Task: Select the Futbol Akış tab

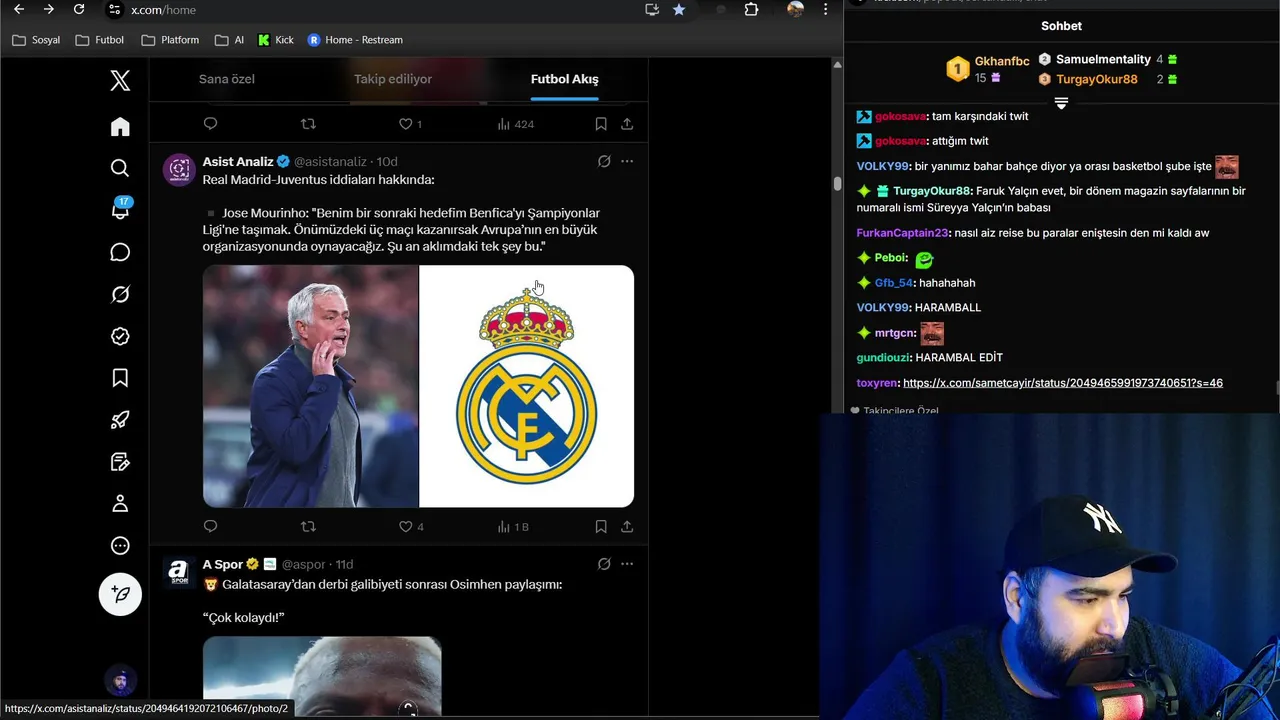Action: tap(565, 79)
